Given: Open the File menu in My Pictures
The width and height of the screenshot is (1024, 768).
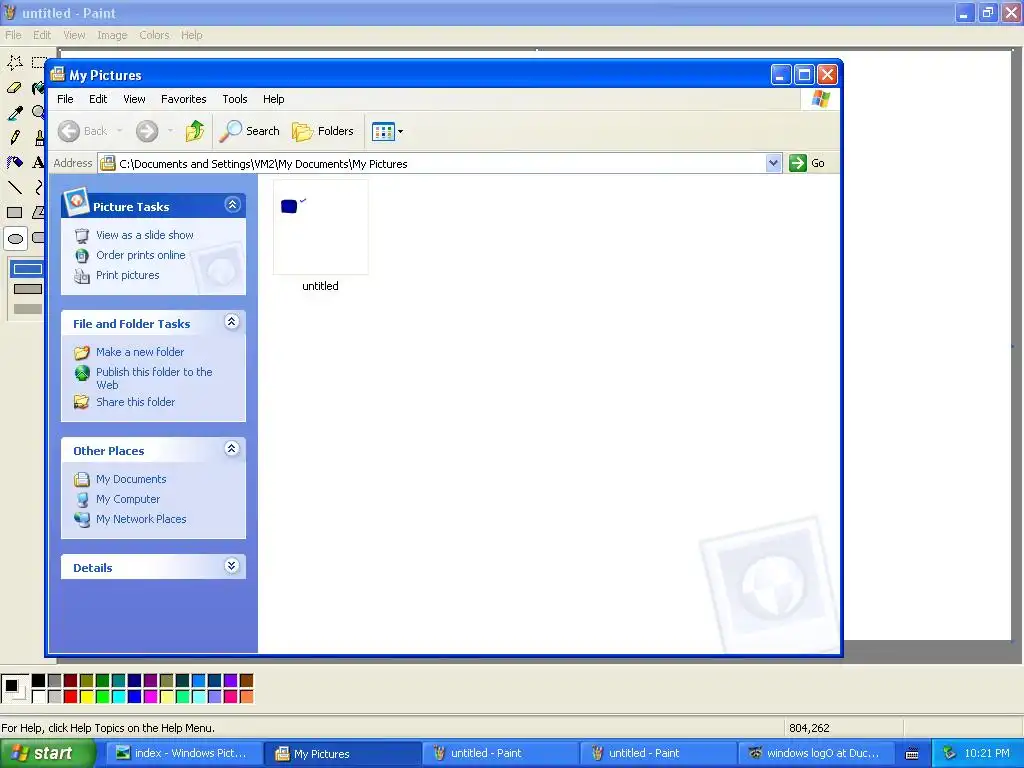Looking at the screenshot, I should [x=65, y=99].
